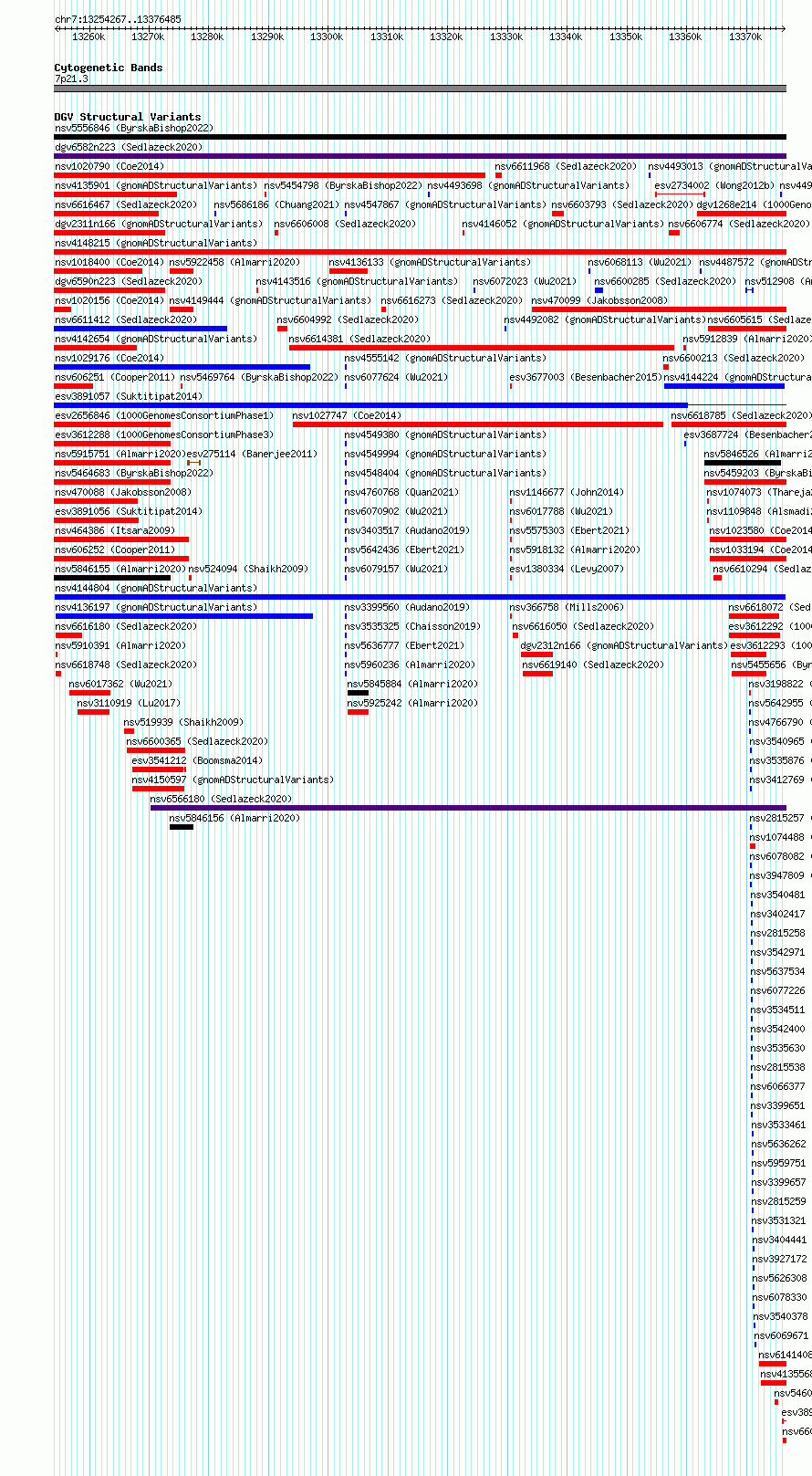Screen dimensions: 812x1476
Task: Click nsv3535325 (Chaisson2019) label
Action: (413, 626)
